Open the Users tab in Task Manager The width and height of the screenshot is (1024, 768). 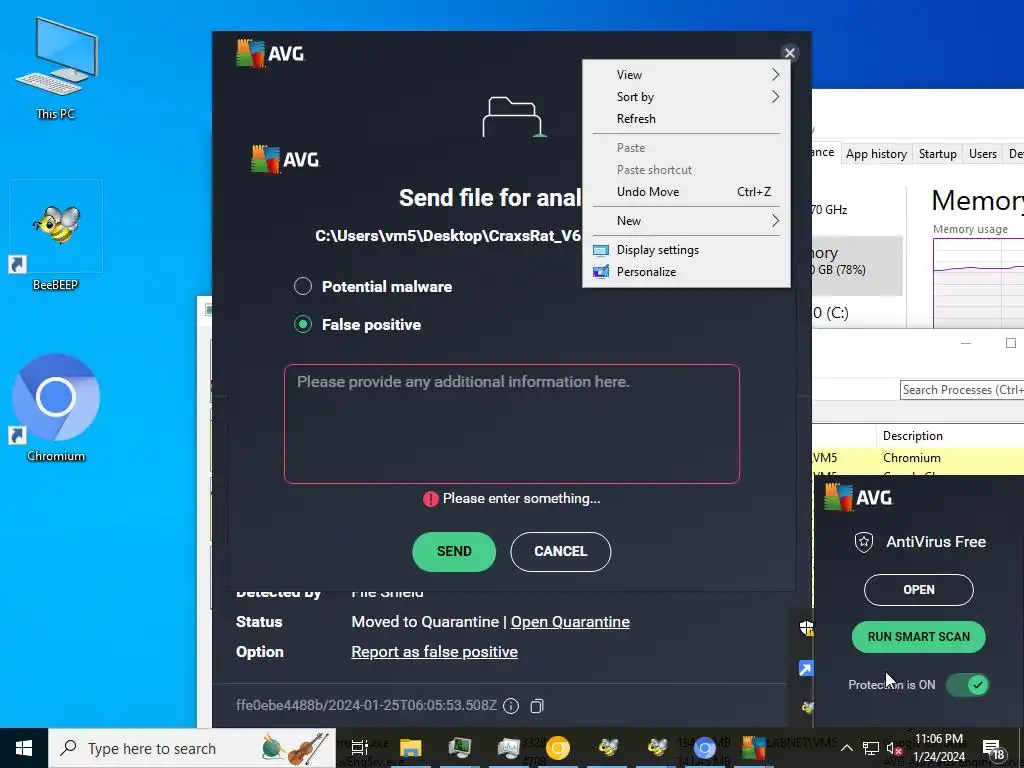(x=982, y=153)
